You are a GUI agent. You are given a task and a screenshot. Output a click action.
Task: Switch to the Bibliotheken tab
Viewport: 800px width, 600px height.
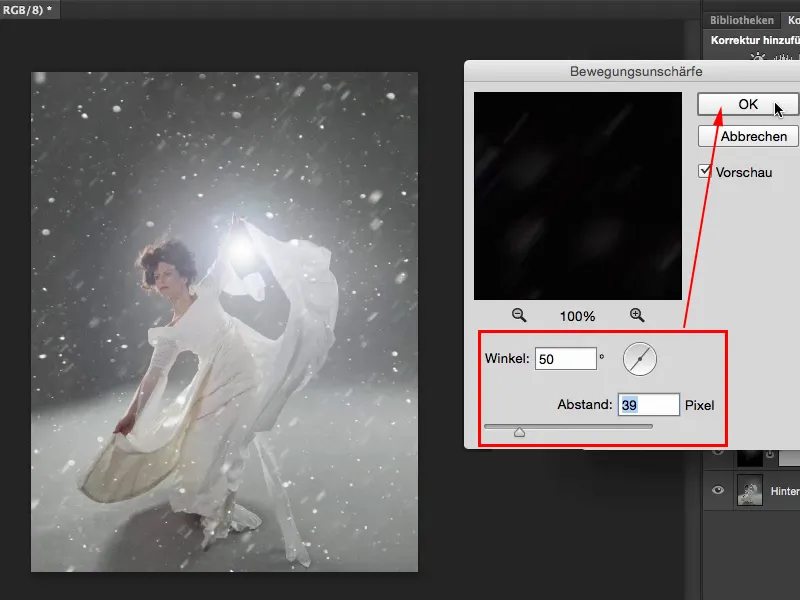(742, 20)
